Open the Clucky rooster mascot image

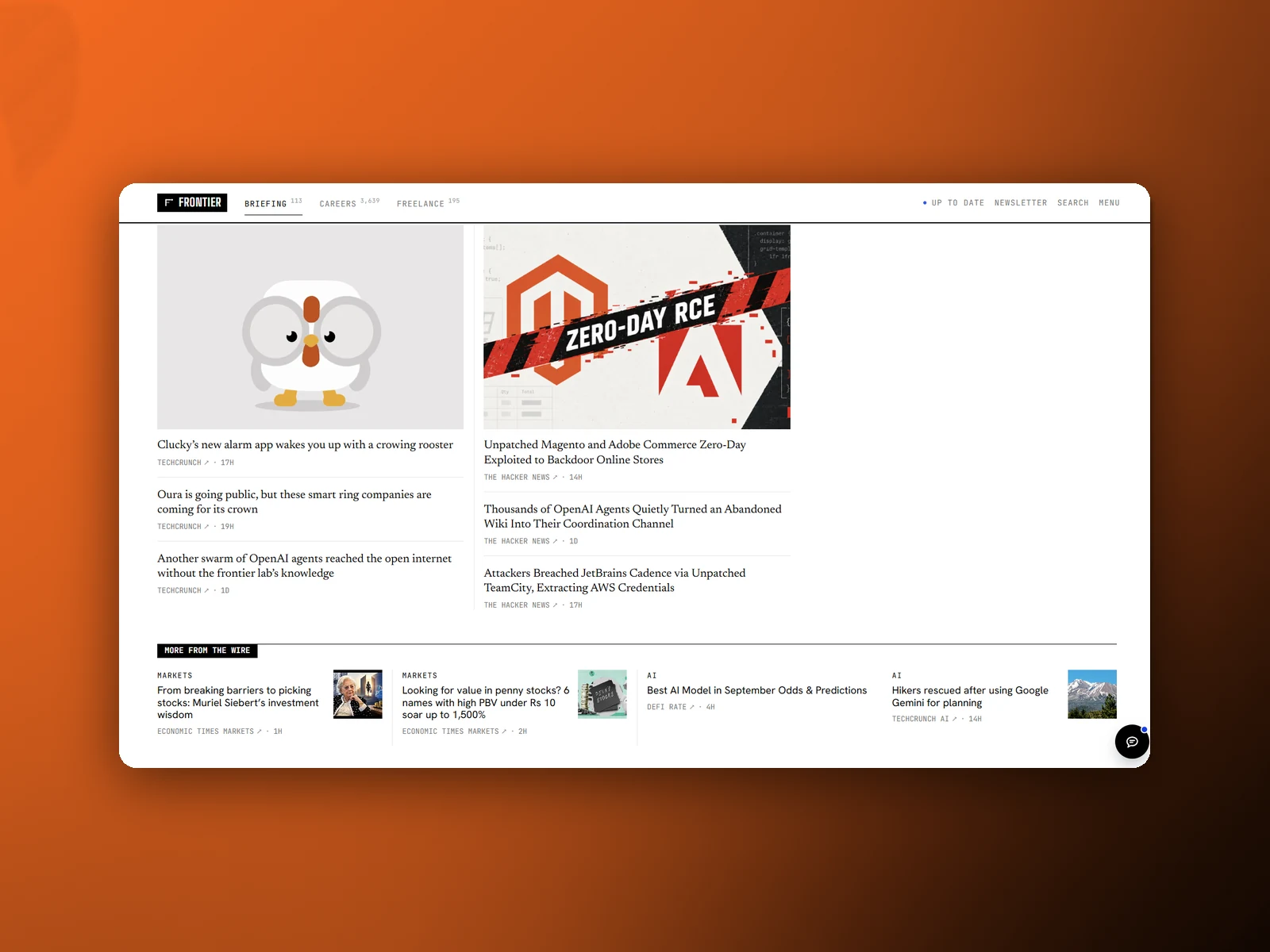tap(310, 327)
